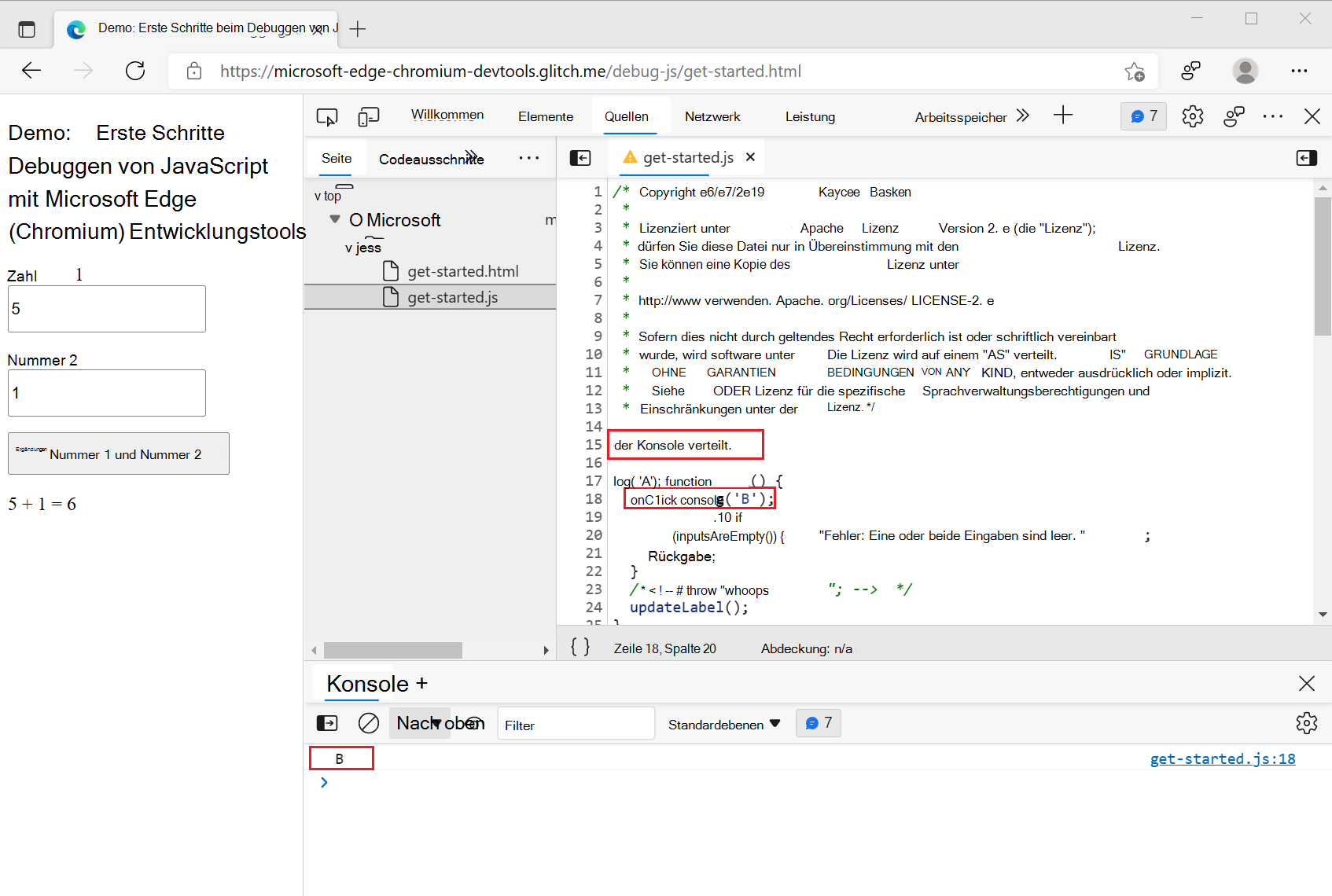The height and width of the screenshot is (896, 1332).
Task: Open the Codeausschnitte tab
Action: [x=431, y=158]
